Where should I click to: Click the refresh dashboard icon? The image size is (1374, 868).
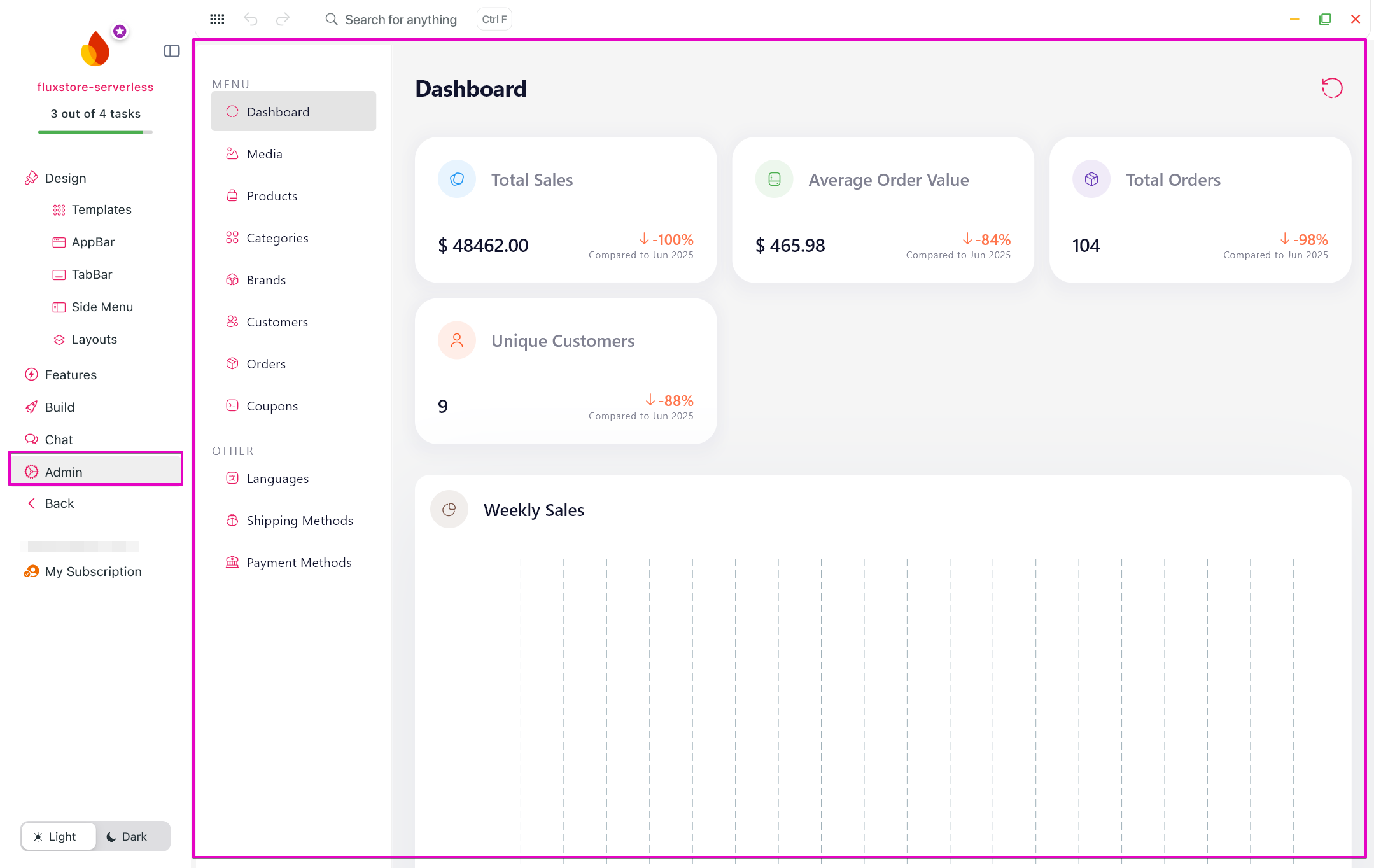[x=1332, y=88]
